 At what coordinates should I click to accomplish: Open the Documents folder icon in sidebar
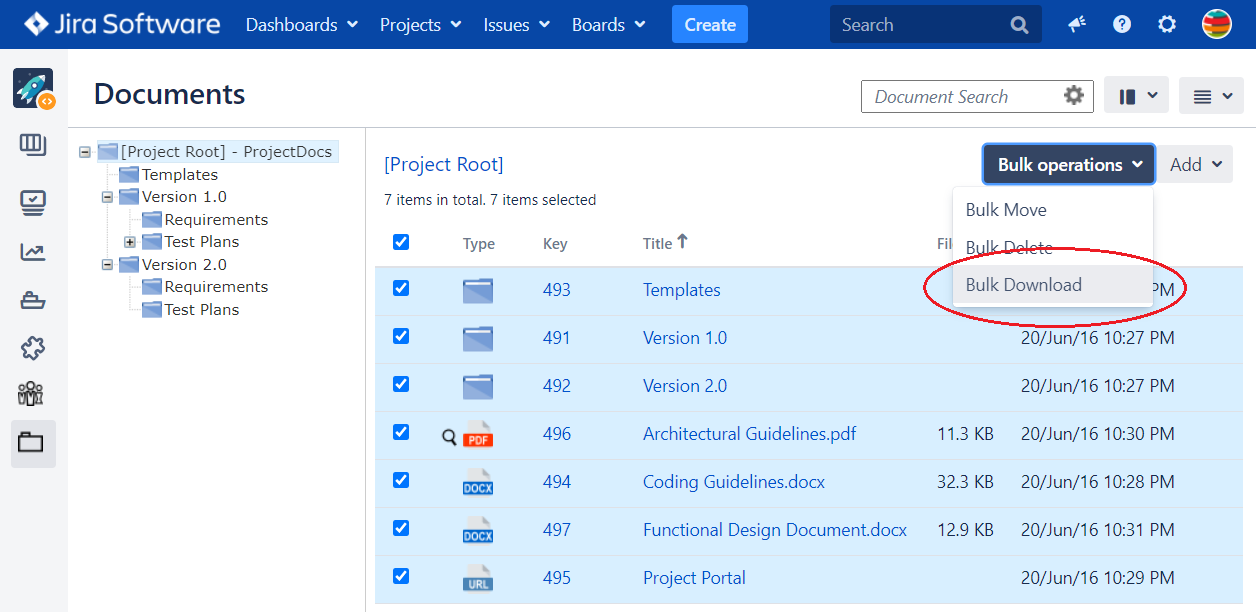click(32, 443)
